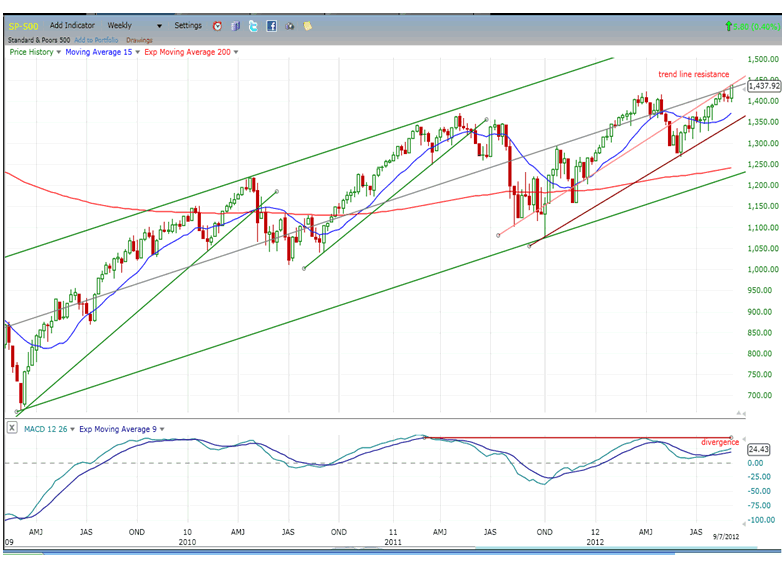Select the 'trend line resistance' annotation
This screenshot has height=564, width=783.
pyautogui.click(x=693, y=74)
